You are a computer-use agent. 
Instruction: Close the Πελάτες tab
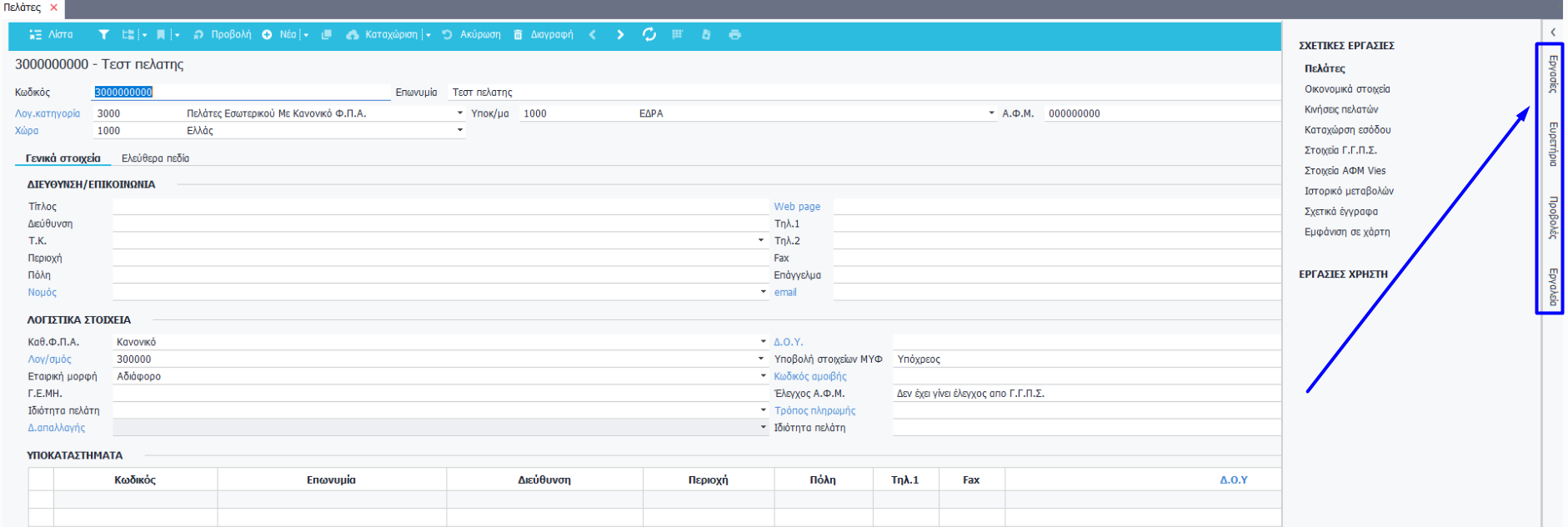coord(54,8)
